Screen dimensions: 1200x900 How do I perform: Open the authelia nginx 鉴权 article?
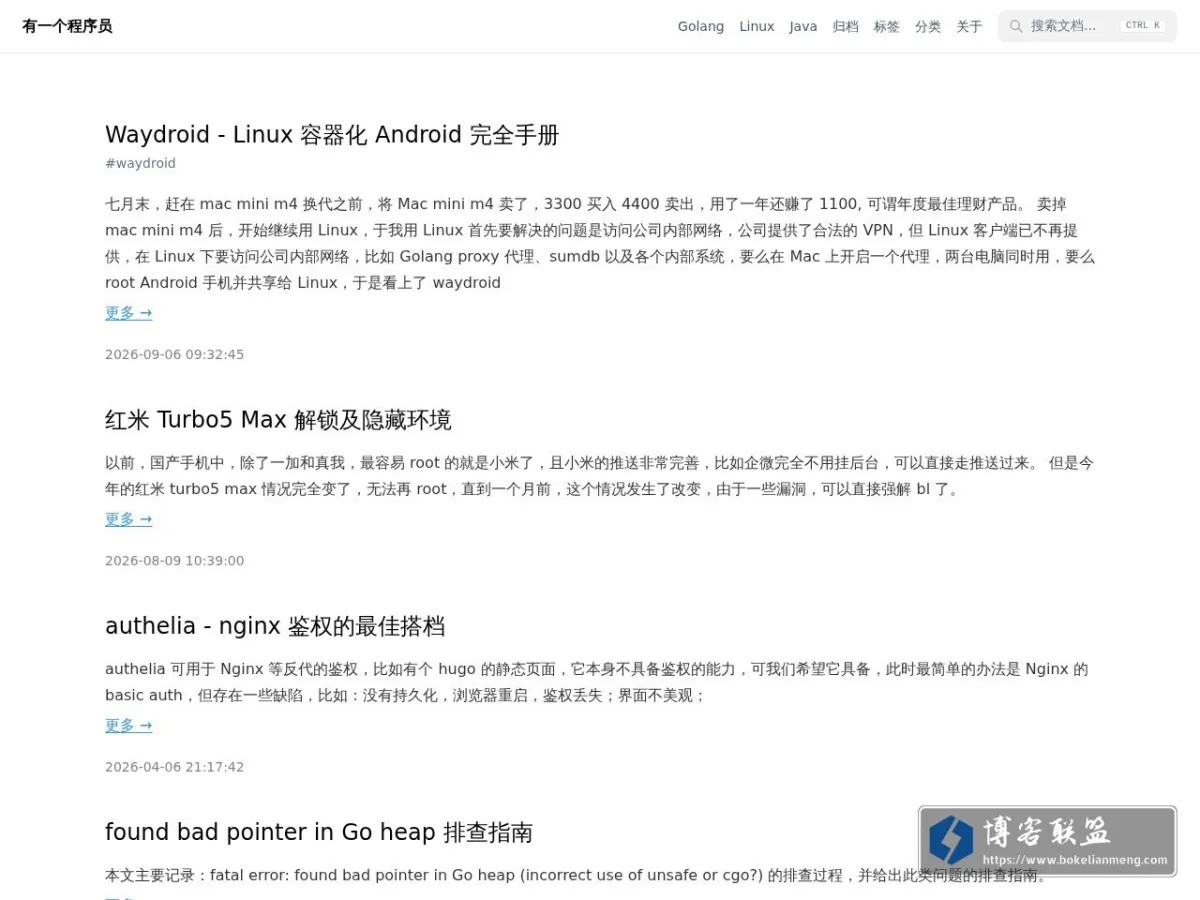275,626
